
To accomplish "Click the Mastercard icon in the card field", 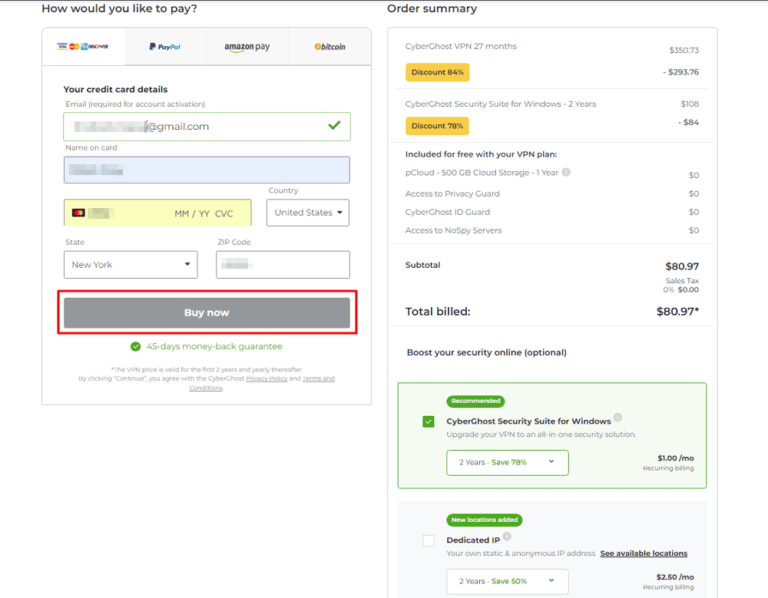I will coord(78,213).
